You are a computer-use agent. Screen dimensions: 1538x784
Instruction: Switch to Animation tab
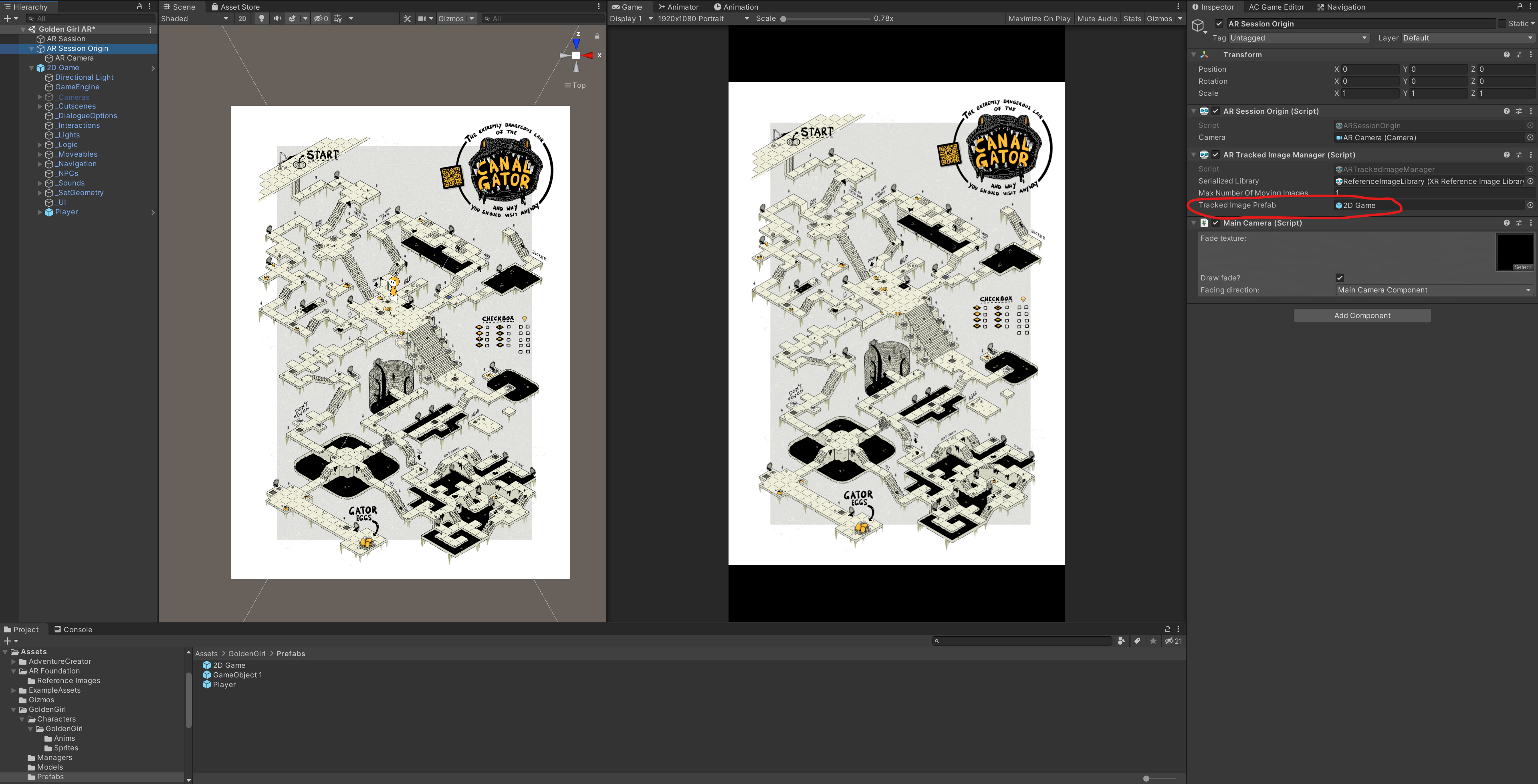(736, 7)
